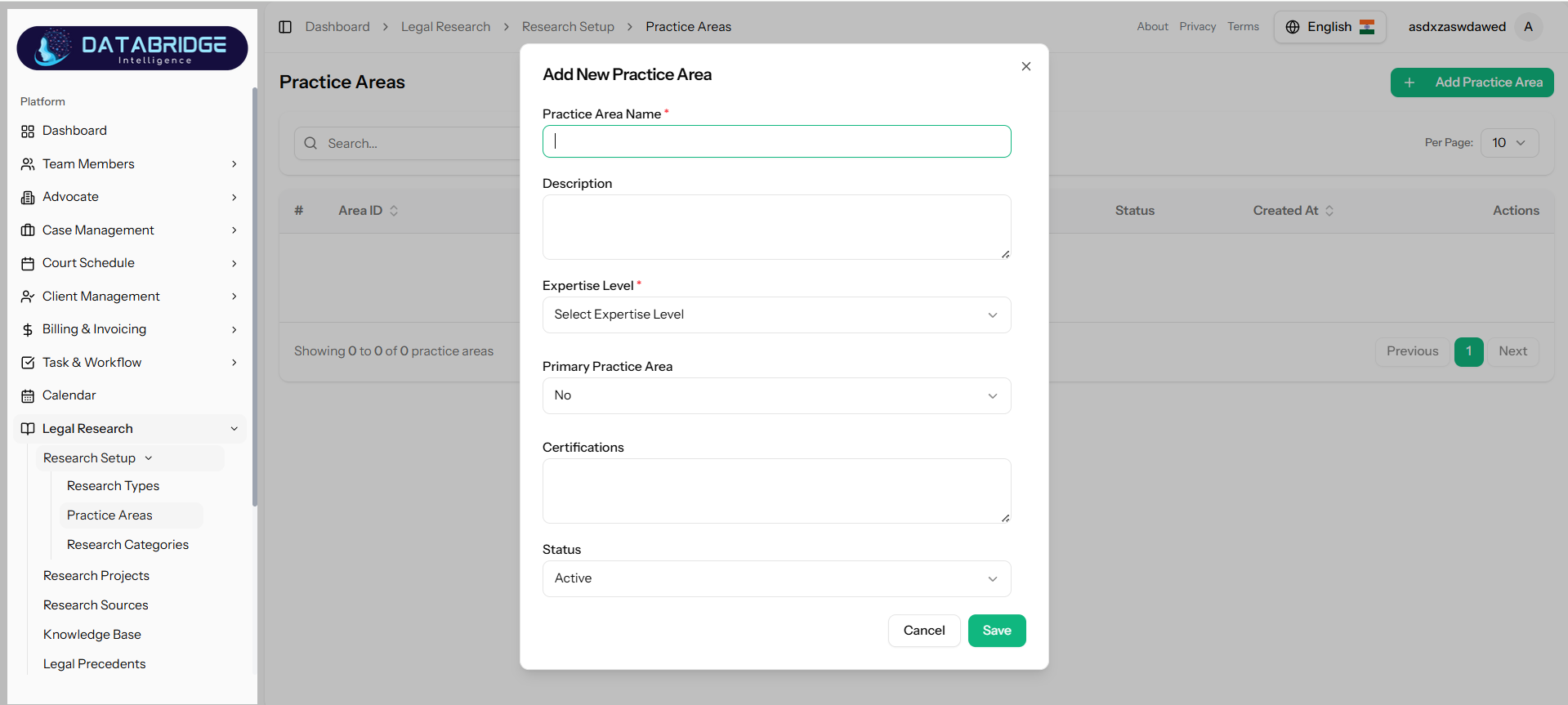Open Research Projects menu item
Screen dimensions: 1568x705
click(x=96, y=576)
